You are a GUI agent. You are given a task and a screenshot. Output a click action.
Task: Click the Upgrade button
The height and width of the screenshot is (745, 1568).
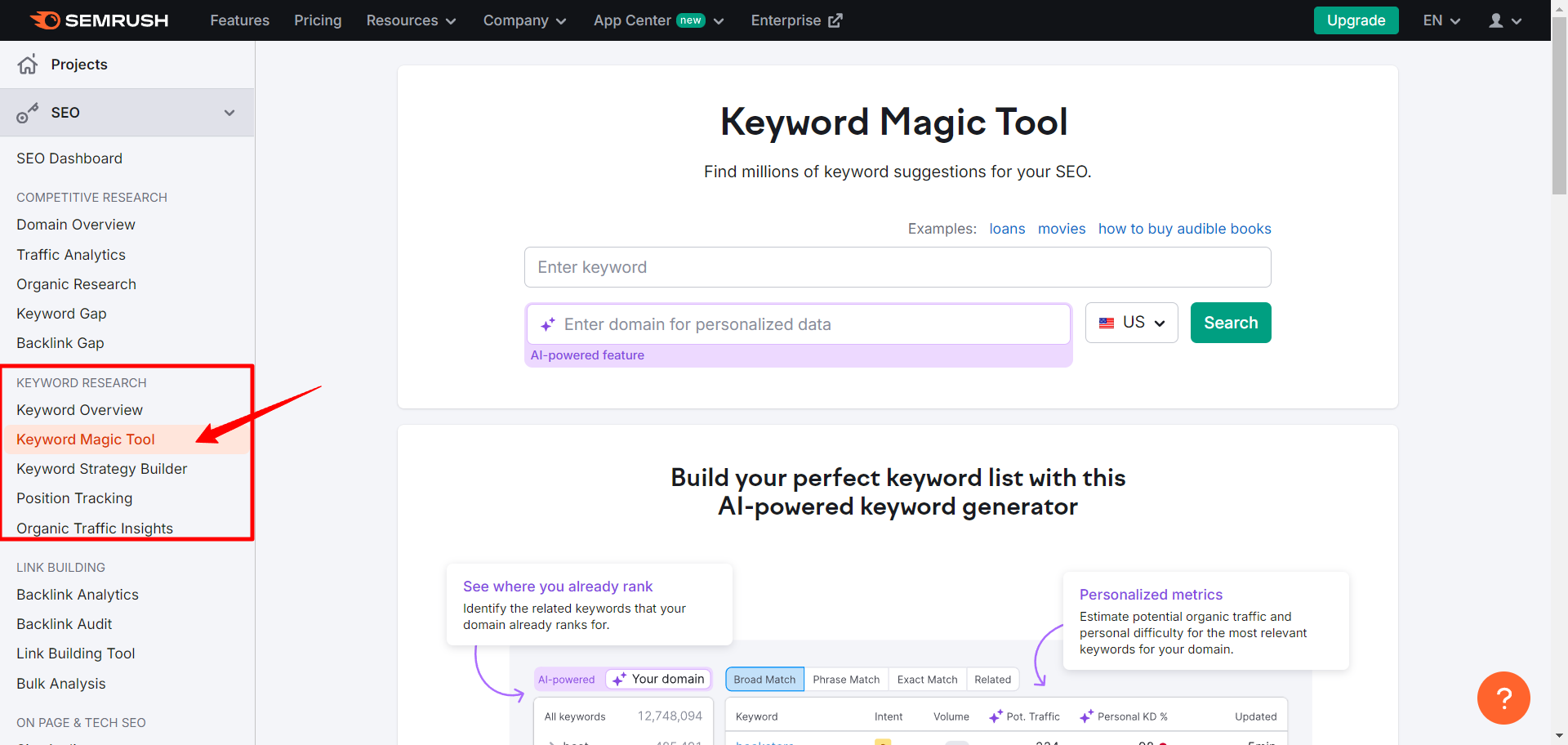(1356, 20)
